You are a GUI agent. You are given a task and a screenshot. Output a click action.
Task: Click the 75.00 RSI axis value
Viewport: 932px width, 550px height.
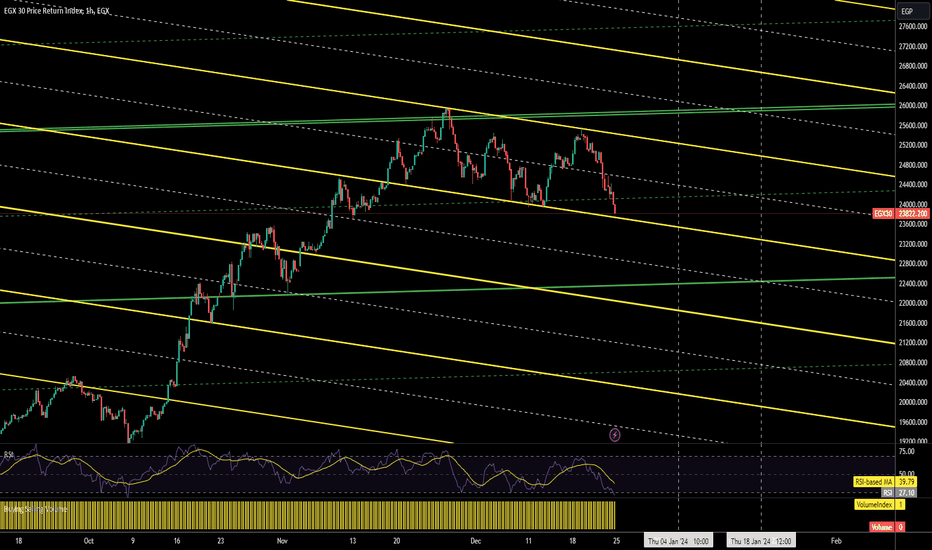pyautogui.click(x=907, y=452)
